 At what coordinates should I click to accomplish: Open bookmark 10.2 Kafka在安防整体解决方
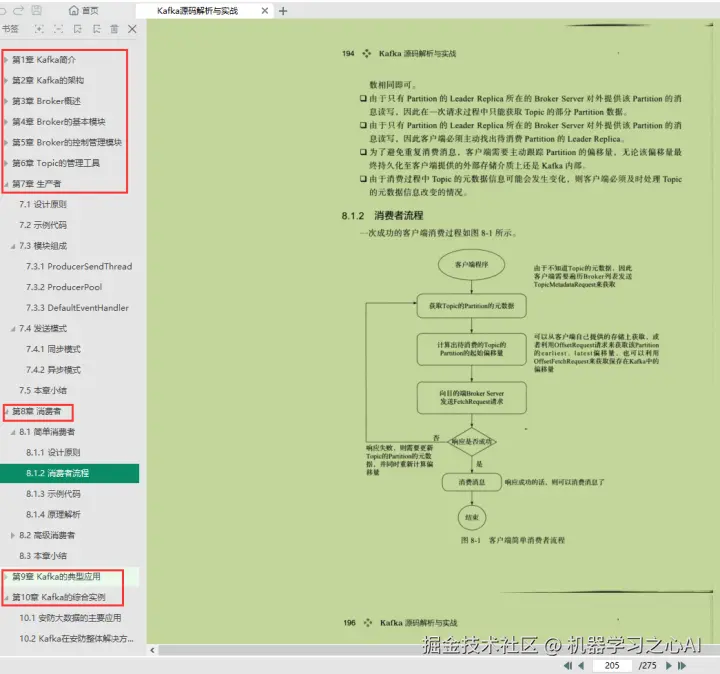coord(76,638)
